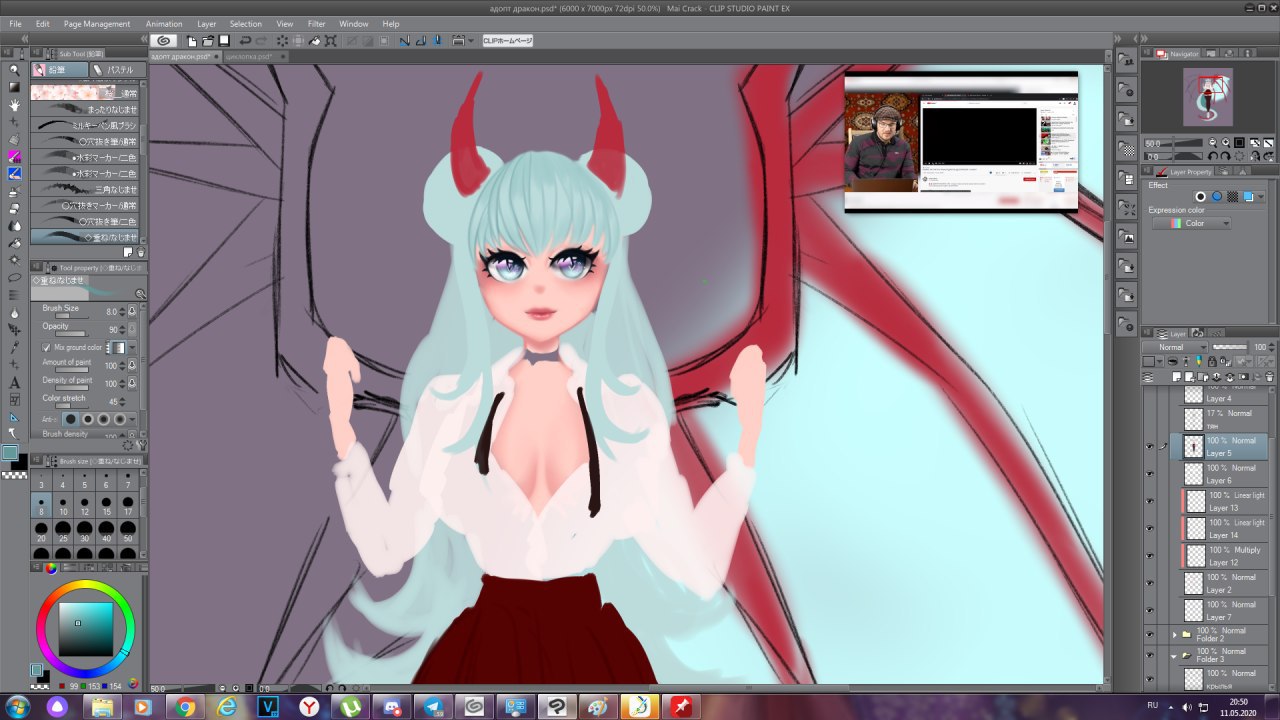Open the Page Management menu
This screenshot has height=720, width=1280.
[x=97, y=23]
